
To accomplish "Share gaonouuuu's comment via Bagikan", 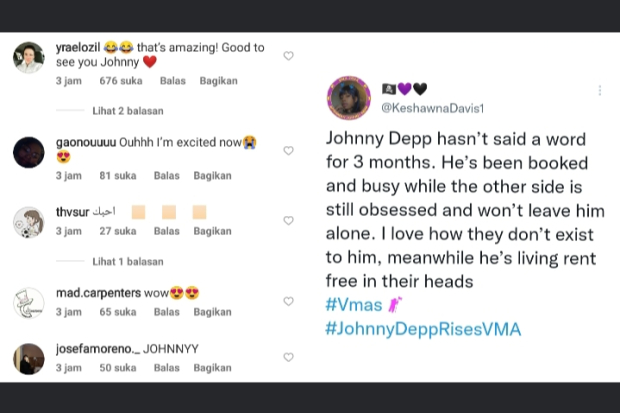I will [212, 176].
